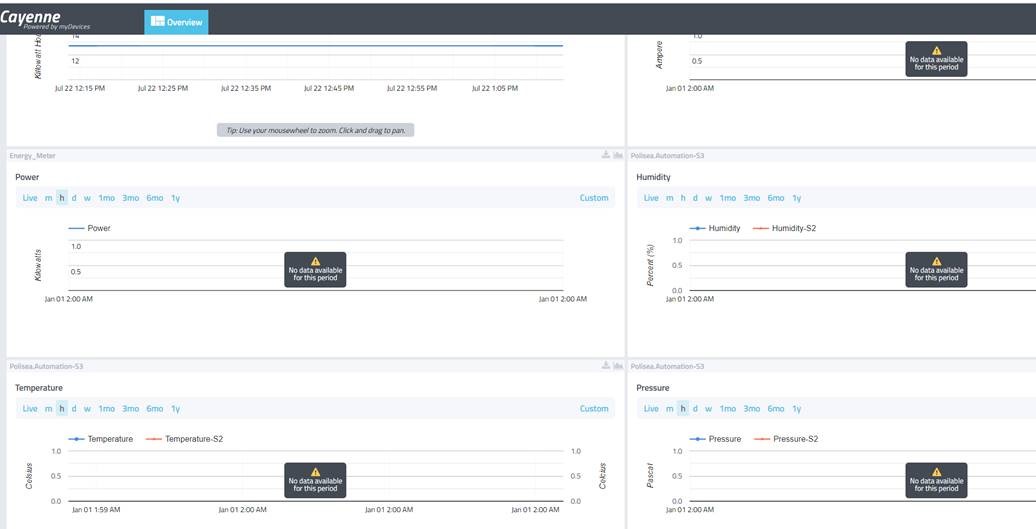Select 1y range in Pressure chart
The width and height of the screenshot is (1036, 529).
(x=796, y=408)
